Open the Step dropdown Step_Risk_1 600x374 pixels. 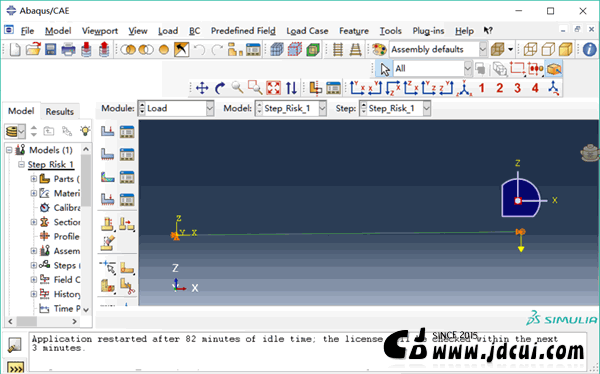pyautogui.click(x=395, y=108)
